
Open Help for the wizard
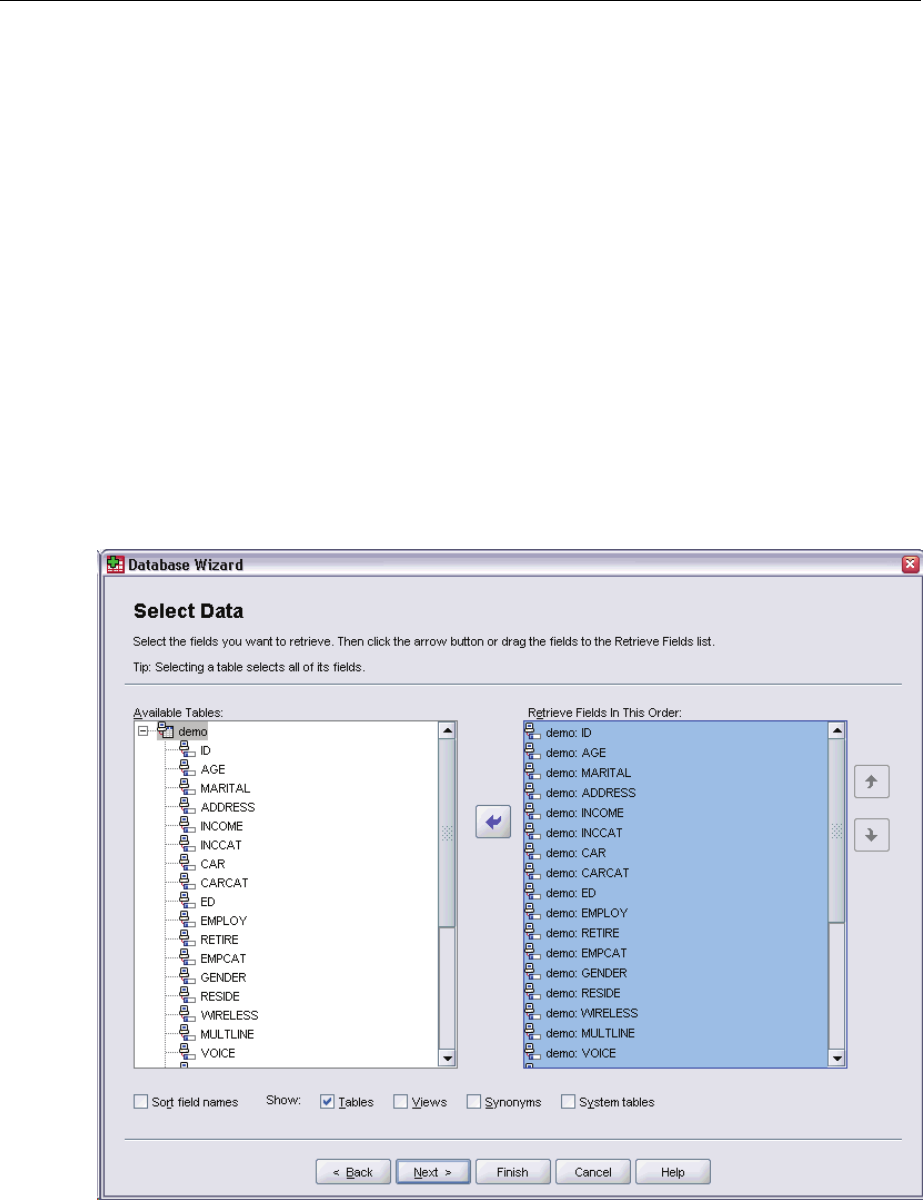point(673,1171)
